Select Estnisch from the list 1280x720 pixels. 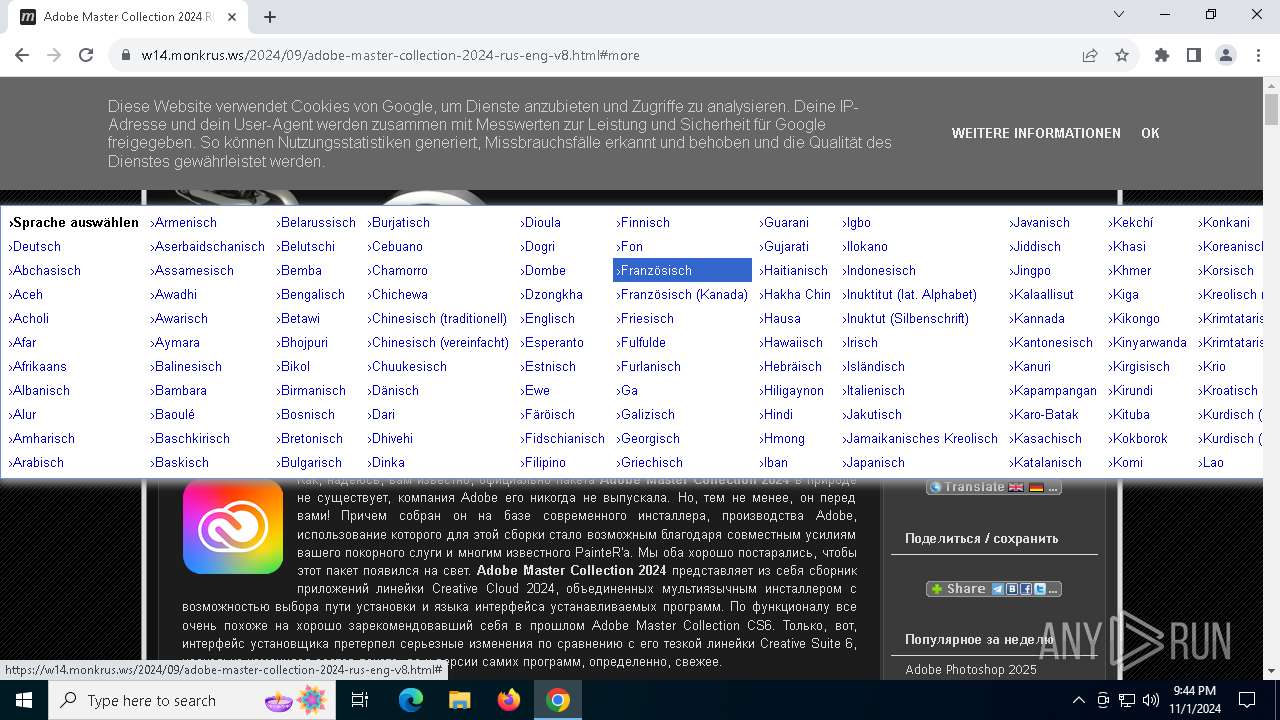[x=547, y=366]
